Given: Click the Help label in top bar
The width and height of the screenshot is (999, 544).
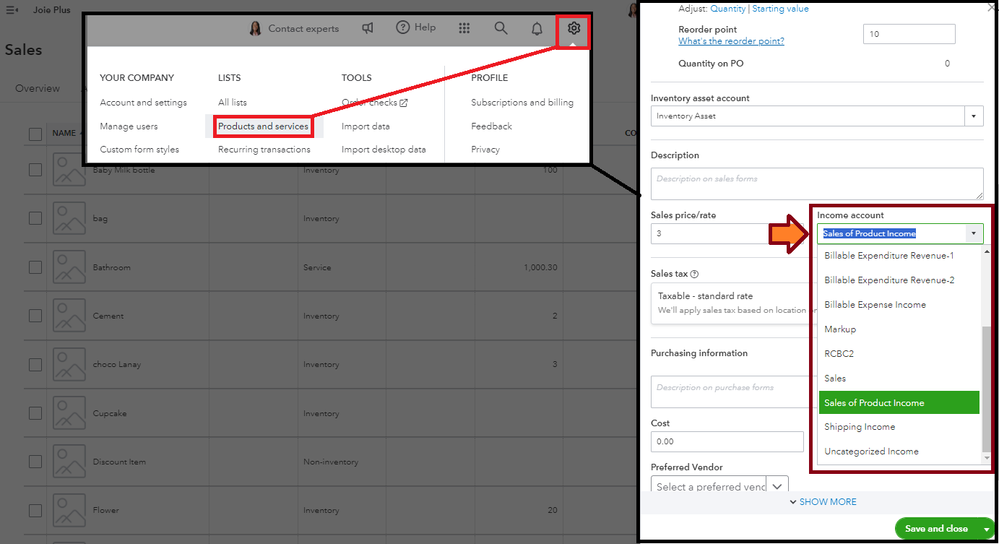Looking at the screenshot, I should tap(425, 27).
